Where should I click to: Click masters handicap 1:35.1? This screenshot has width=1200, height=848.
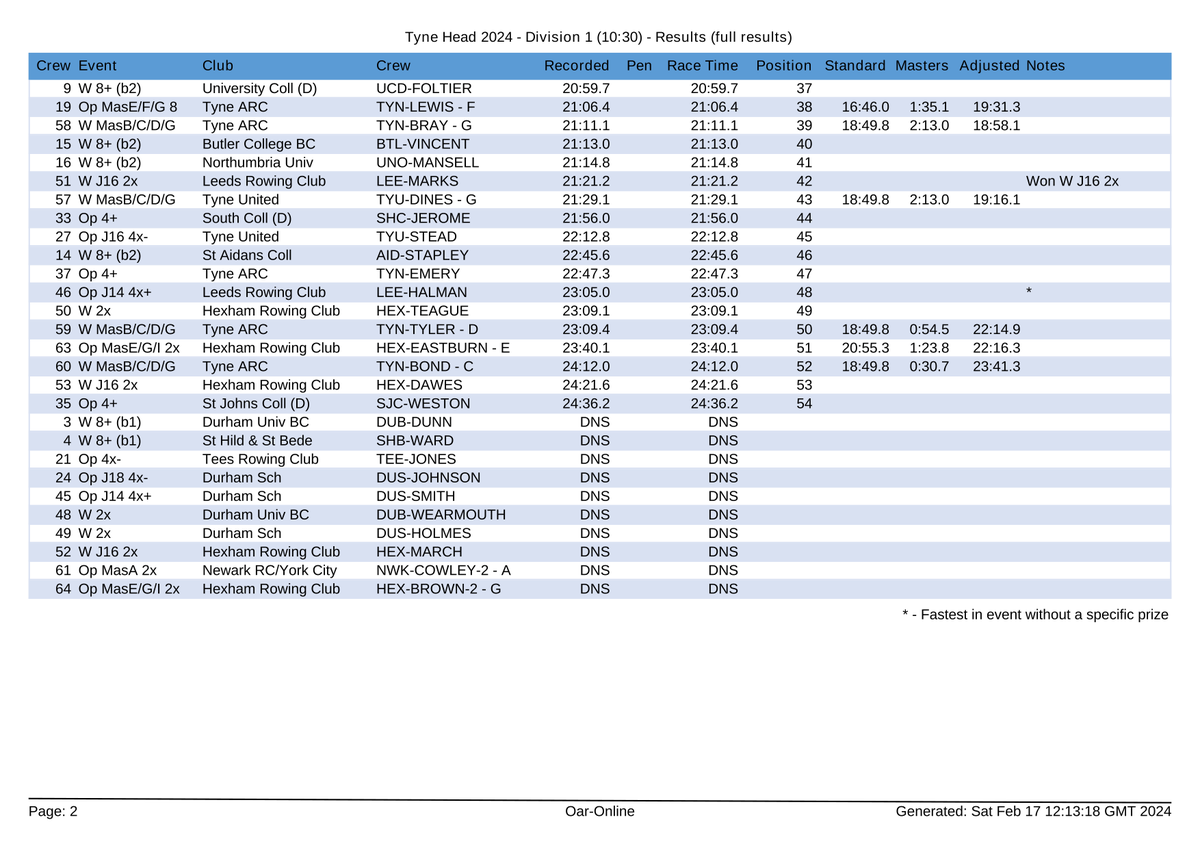pos(929,107)
